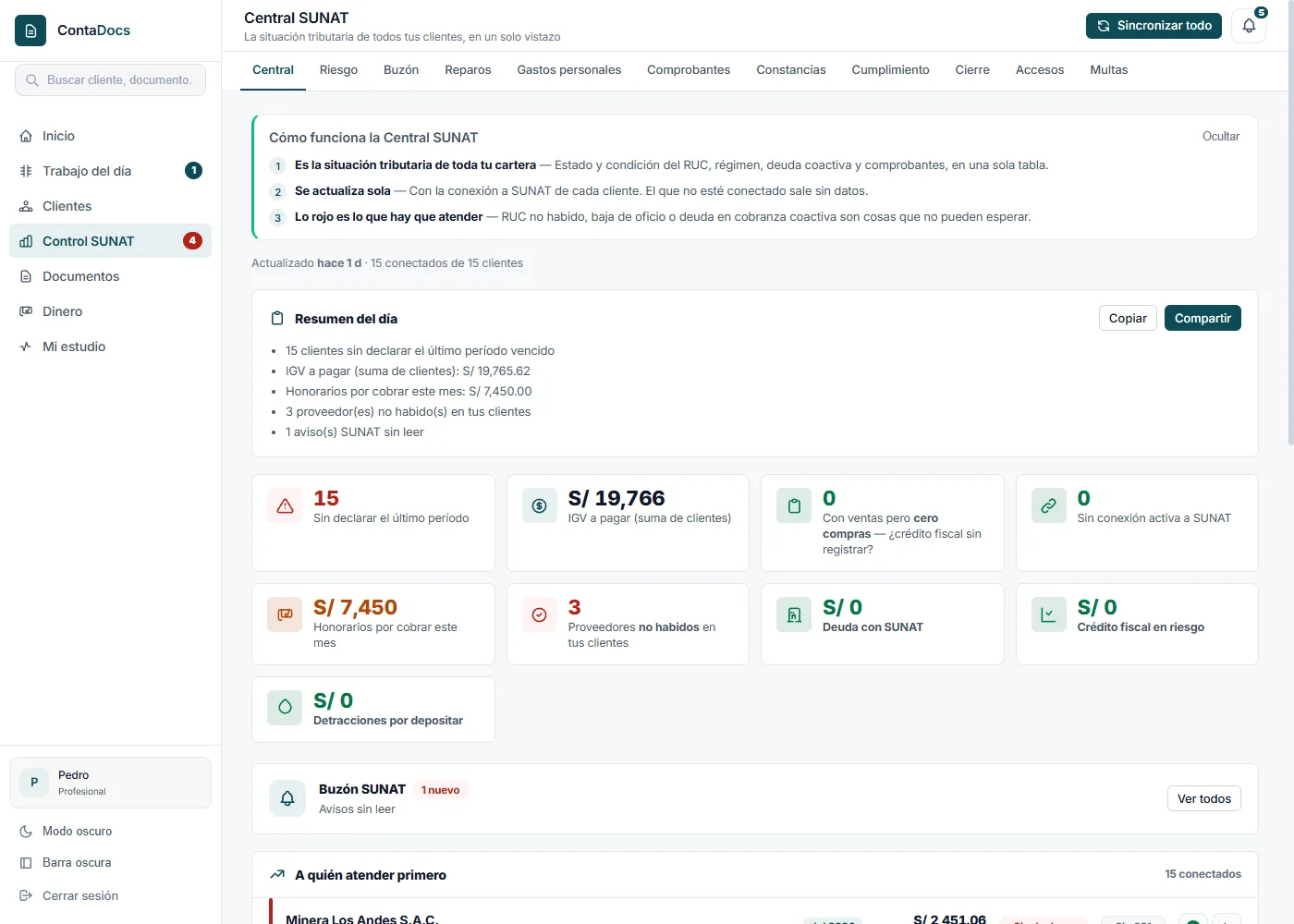Screen dimensions: 1294x924
Task: Toggle Modo oscuro
Action: (110, 832)
